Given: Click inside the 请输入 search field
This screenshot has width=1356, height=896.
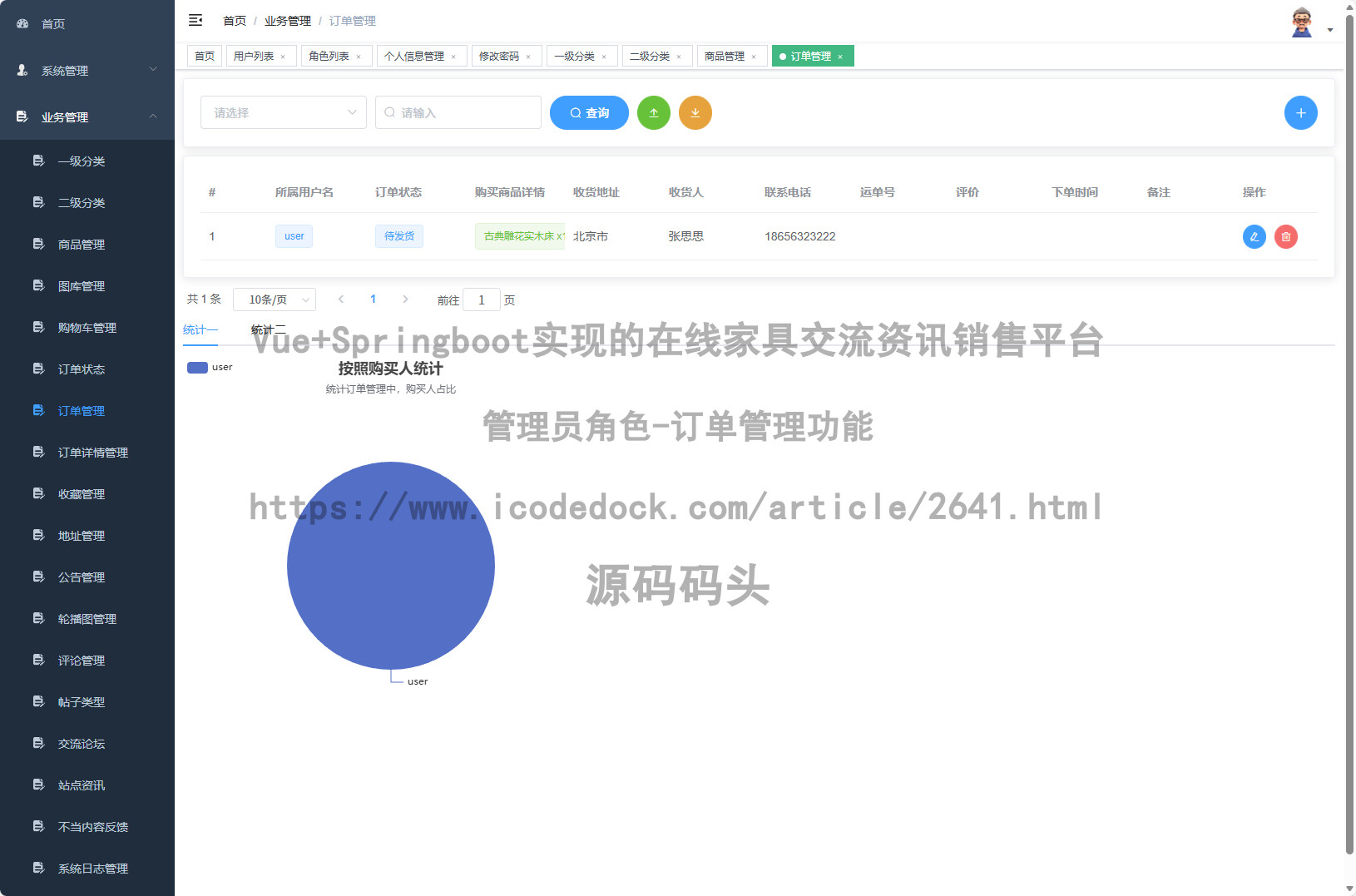Looking at the screenshot, I should point(458,112).
